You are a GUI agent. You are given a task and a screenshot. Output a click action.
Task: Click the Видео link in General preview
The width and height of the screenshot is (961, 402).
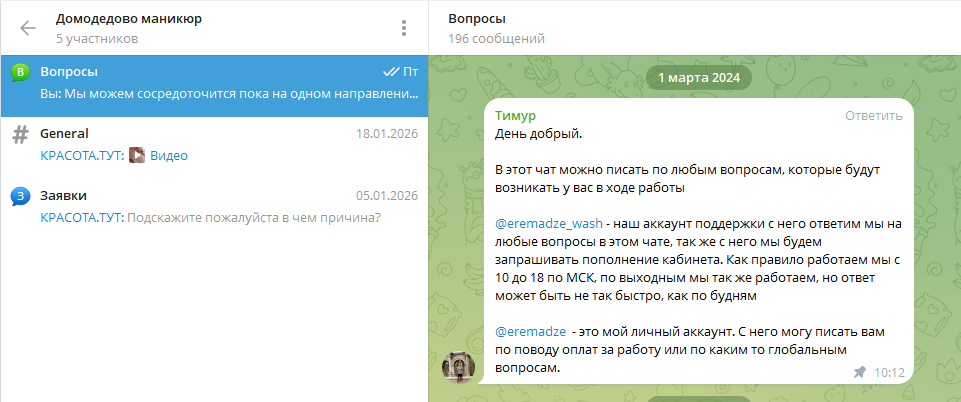[169, 156]
